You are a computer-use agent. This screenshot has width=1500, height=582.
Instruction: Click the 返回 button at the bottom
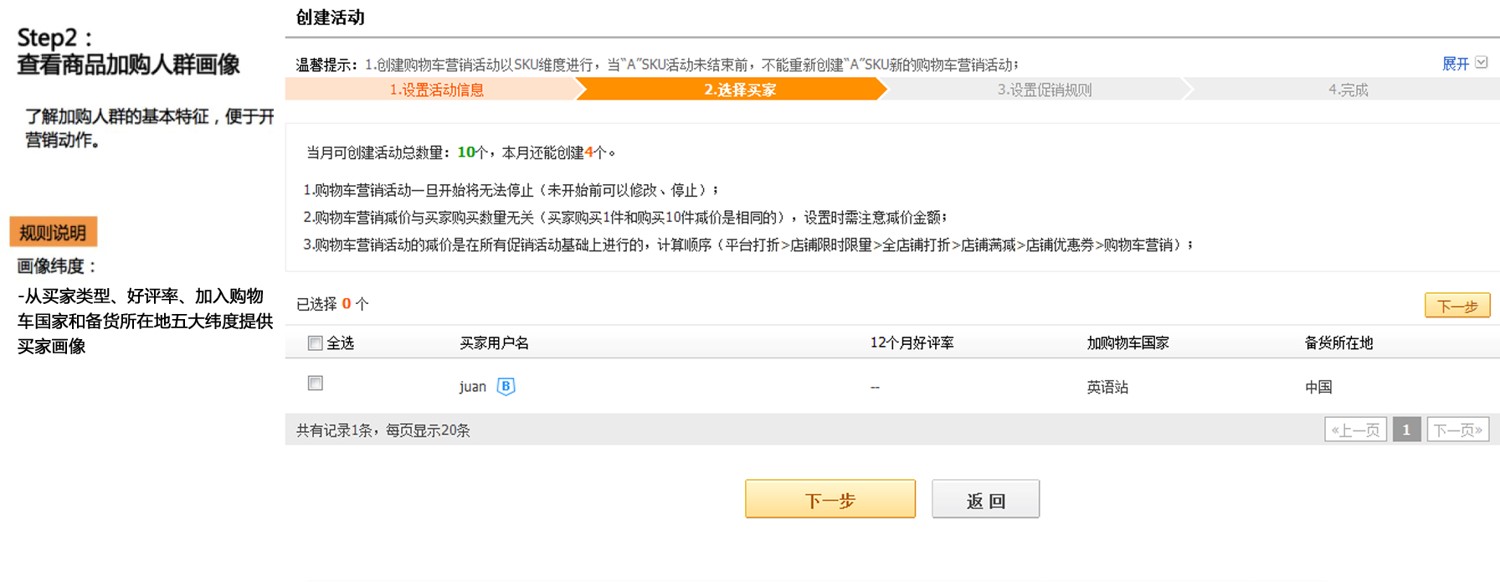point(985,498)
